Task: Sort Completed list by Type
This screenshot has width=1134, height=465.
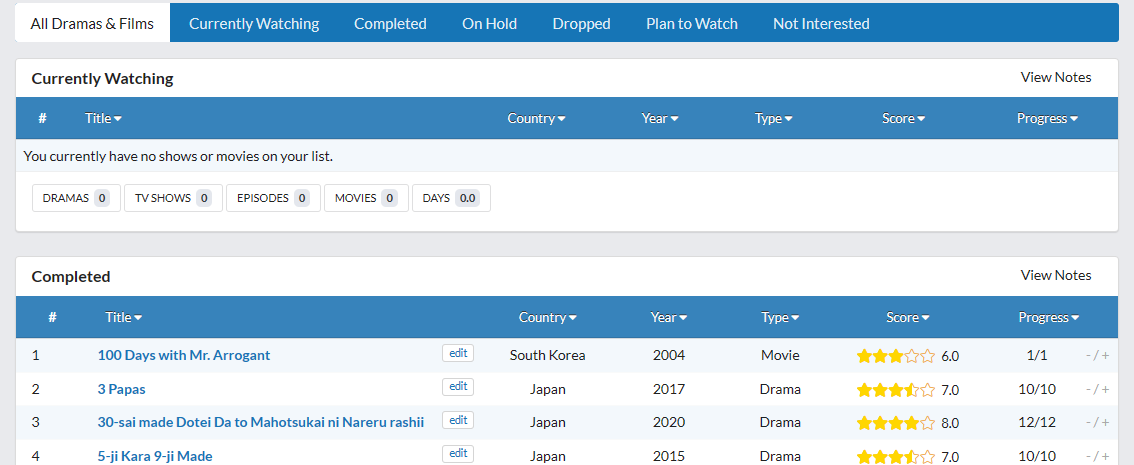Action: pyautogui.click(x=780, y=317)
